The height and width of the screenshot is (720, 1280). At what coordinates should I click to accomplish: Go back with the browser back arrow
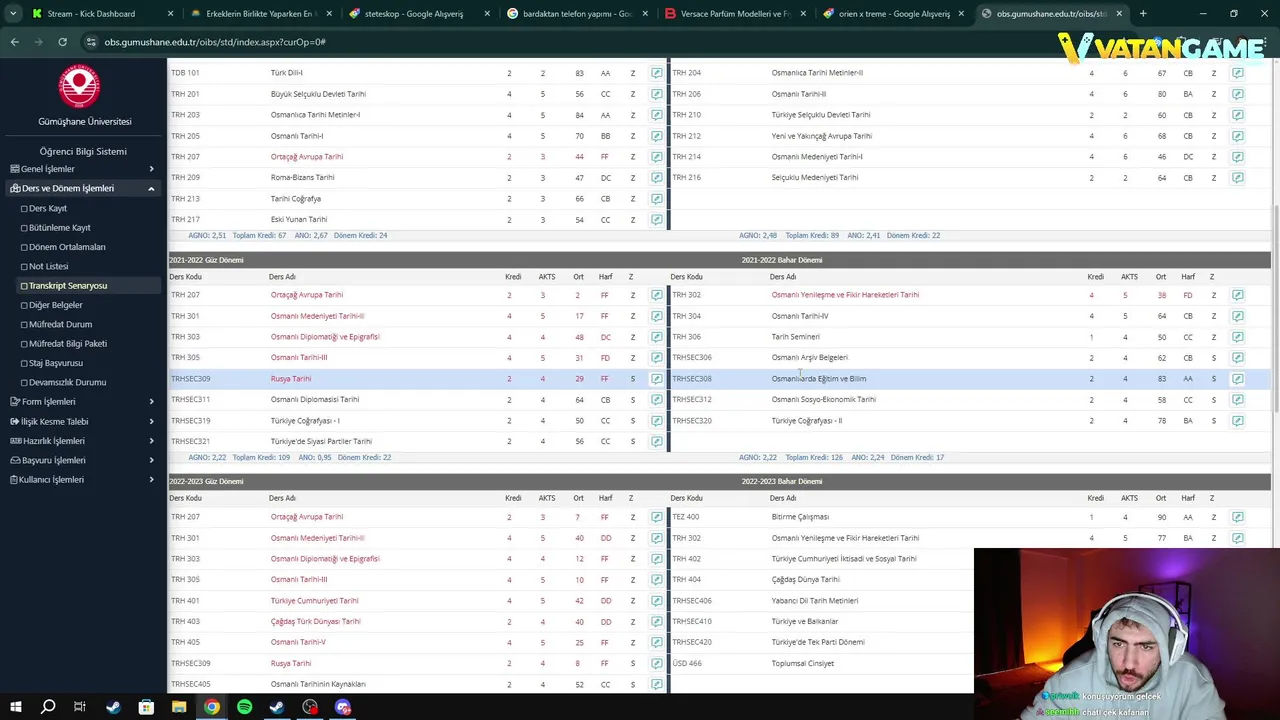tap(14, 42)
